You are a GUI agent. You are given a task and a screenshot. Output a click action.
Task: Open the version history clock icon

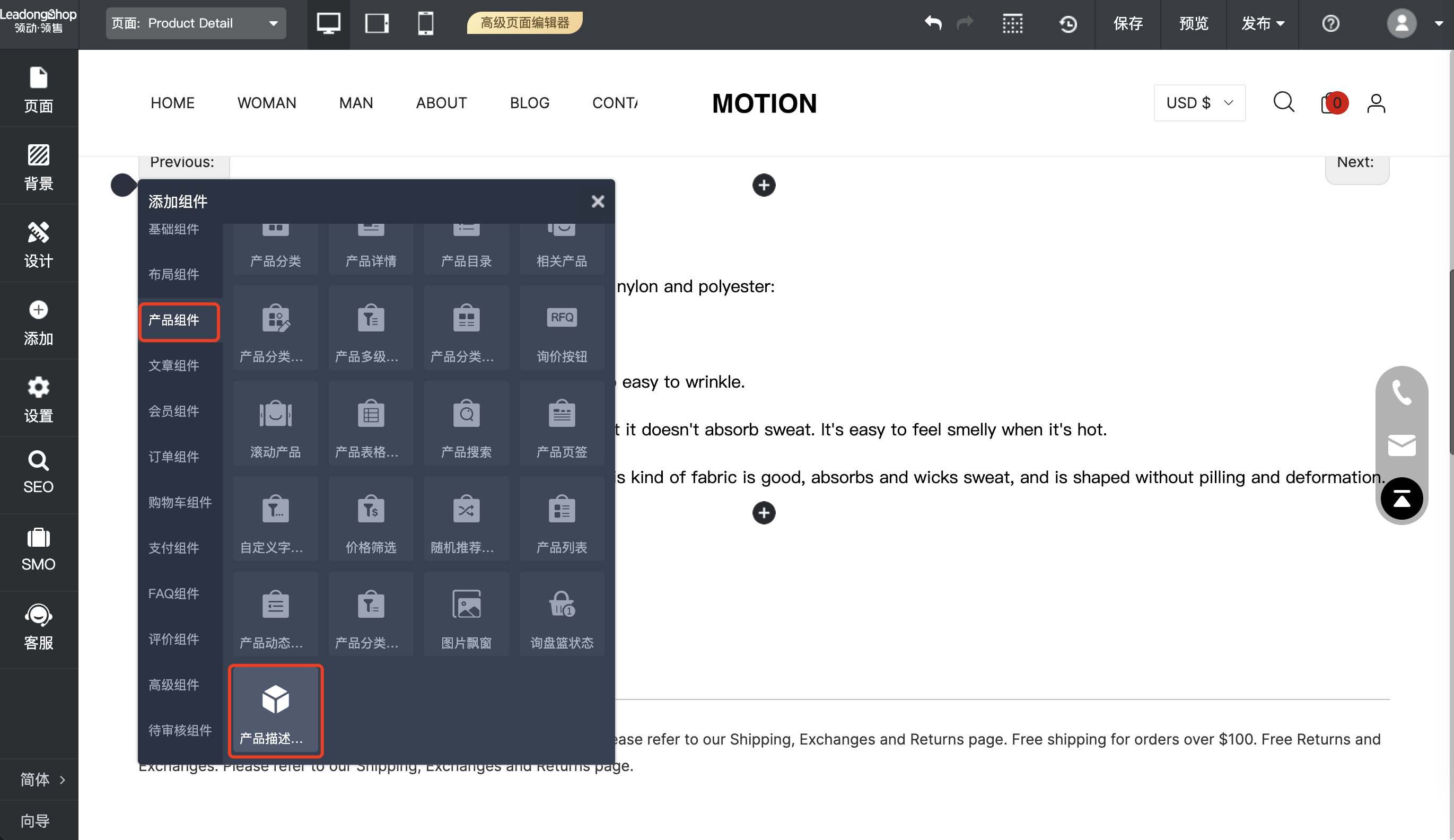(1067, 24)
